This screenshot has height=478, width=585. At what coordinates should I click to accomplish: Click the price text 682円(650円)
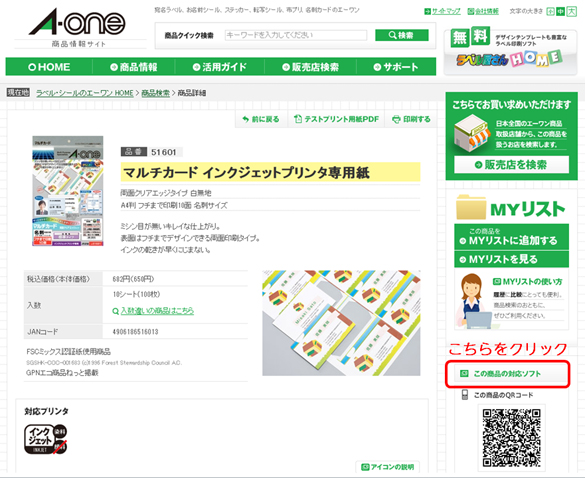(x=133, y=279)
